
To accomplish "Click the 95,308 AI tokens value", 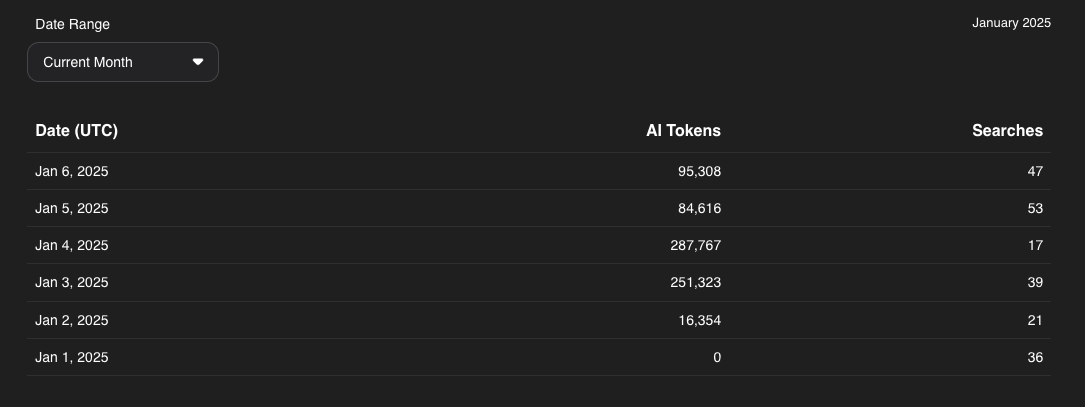I will pyautogui.click(x=699, y=171).
